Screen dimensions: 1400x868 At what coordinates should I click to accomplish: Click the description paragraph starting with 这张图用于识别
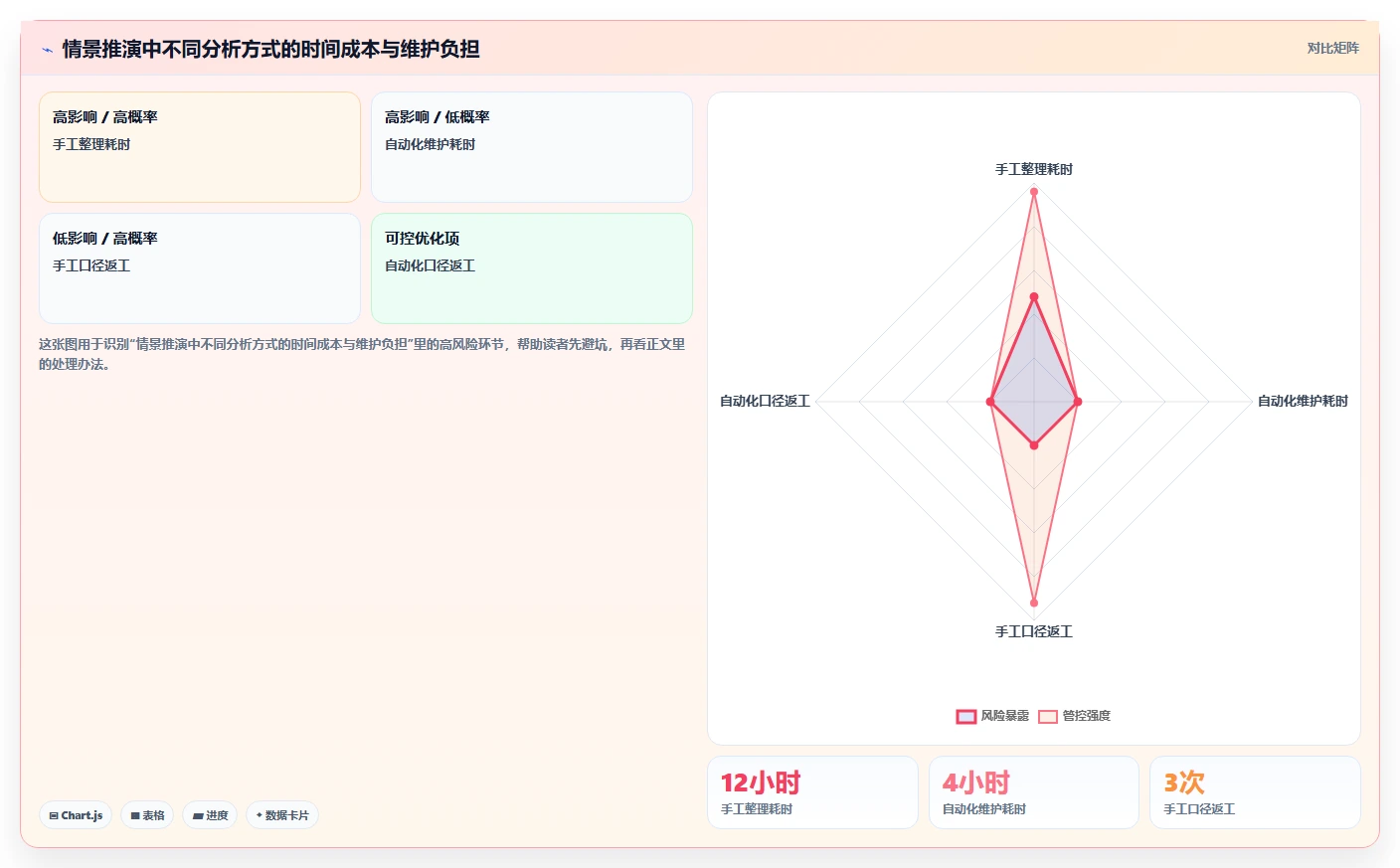[362, 354]
